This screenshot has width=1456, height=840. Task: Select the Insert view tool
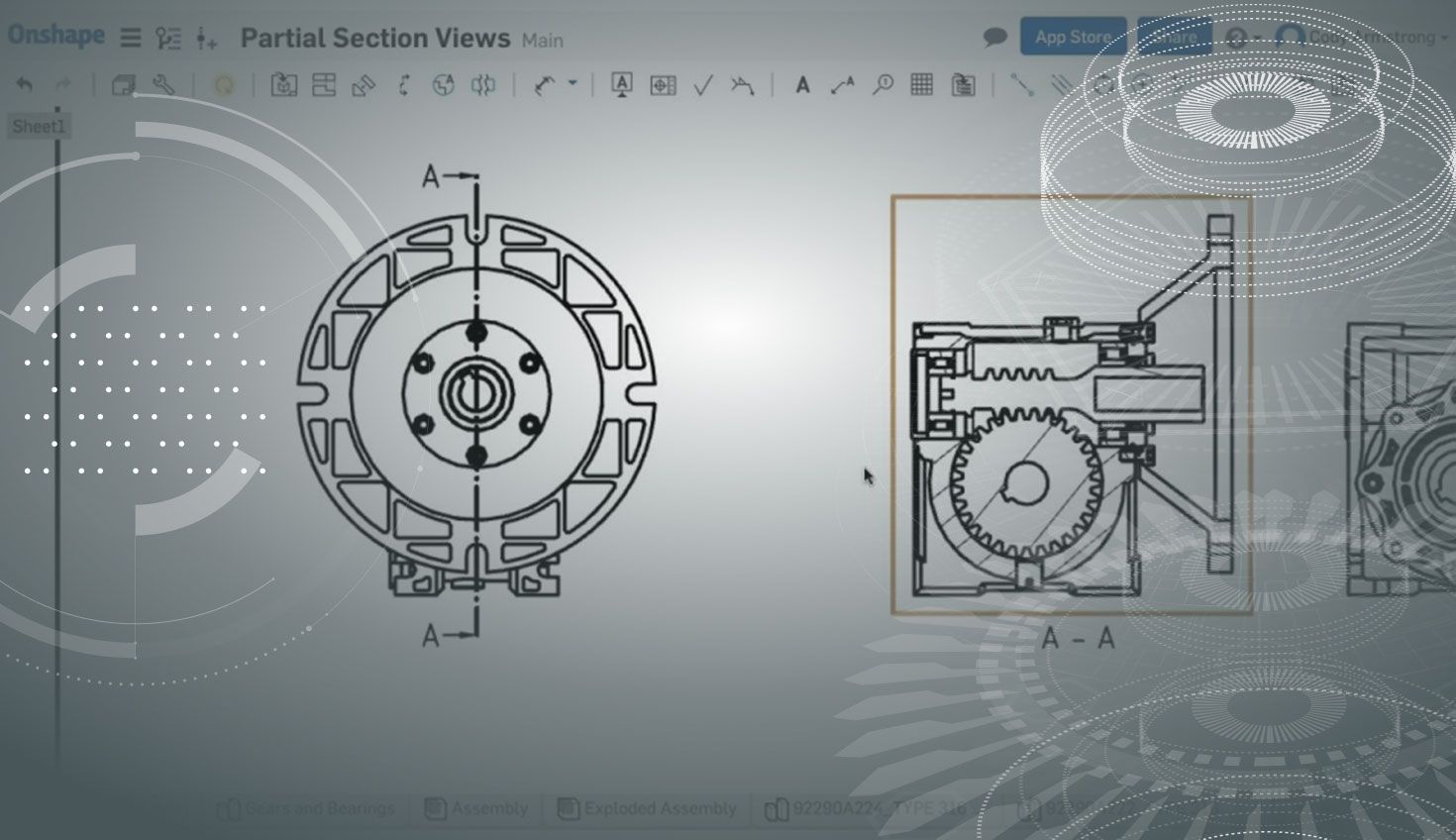click(284, 85)
